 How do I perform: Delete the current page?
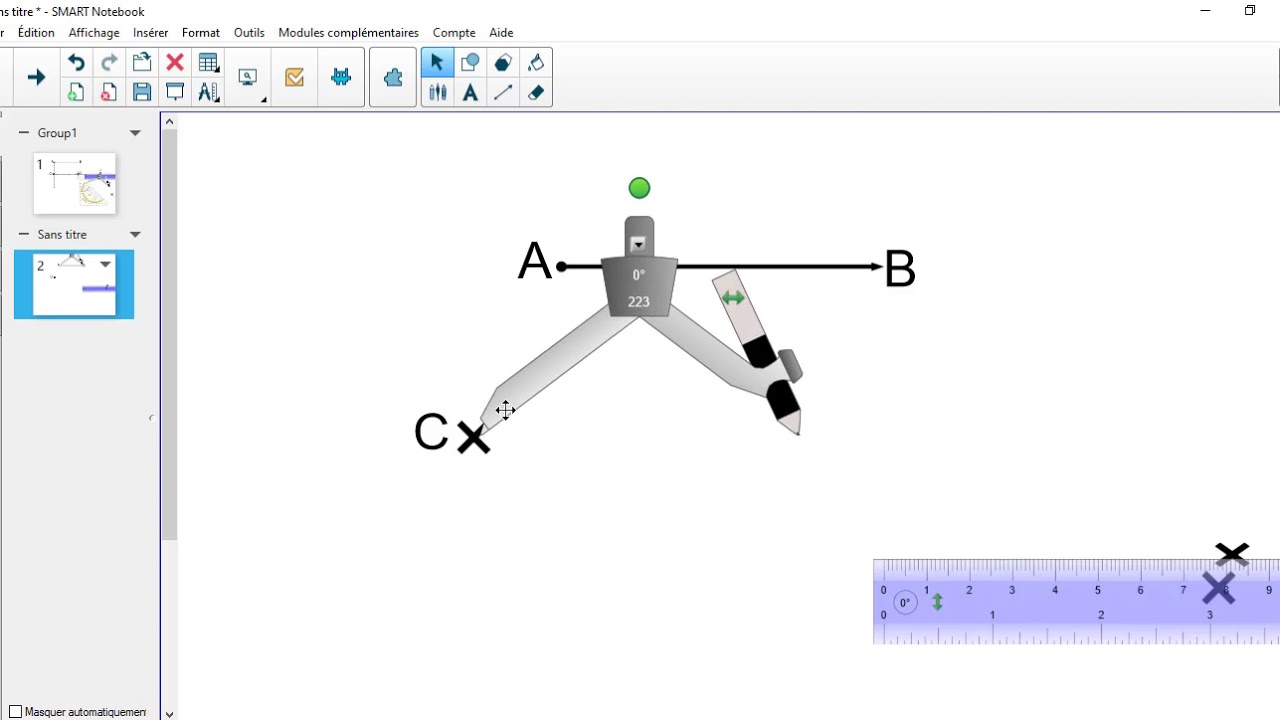pos(109,92)
